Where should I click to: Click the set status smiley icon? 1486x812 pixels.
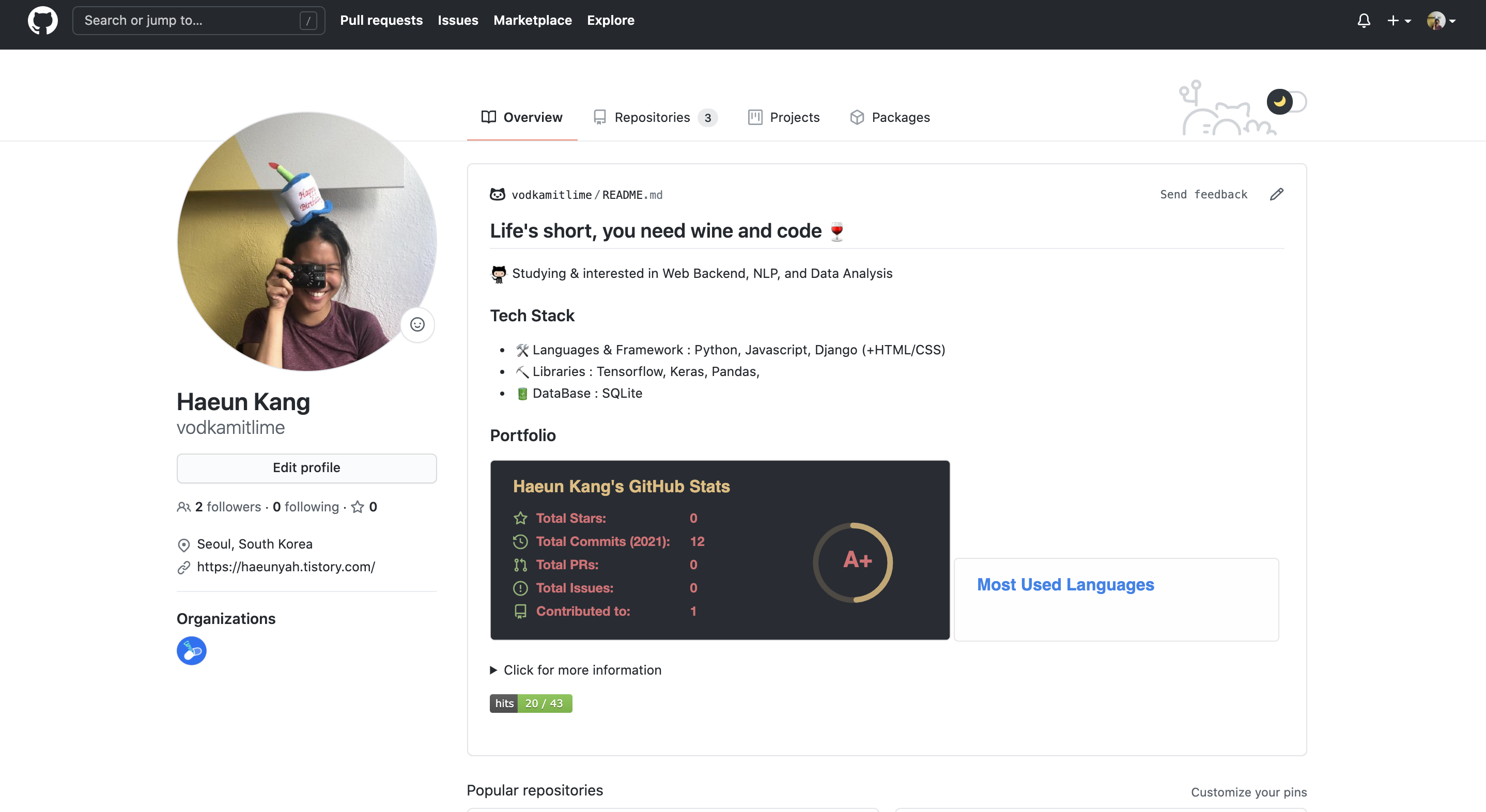pyautogui.click(x=417, y=325)
